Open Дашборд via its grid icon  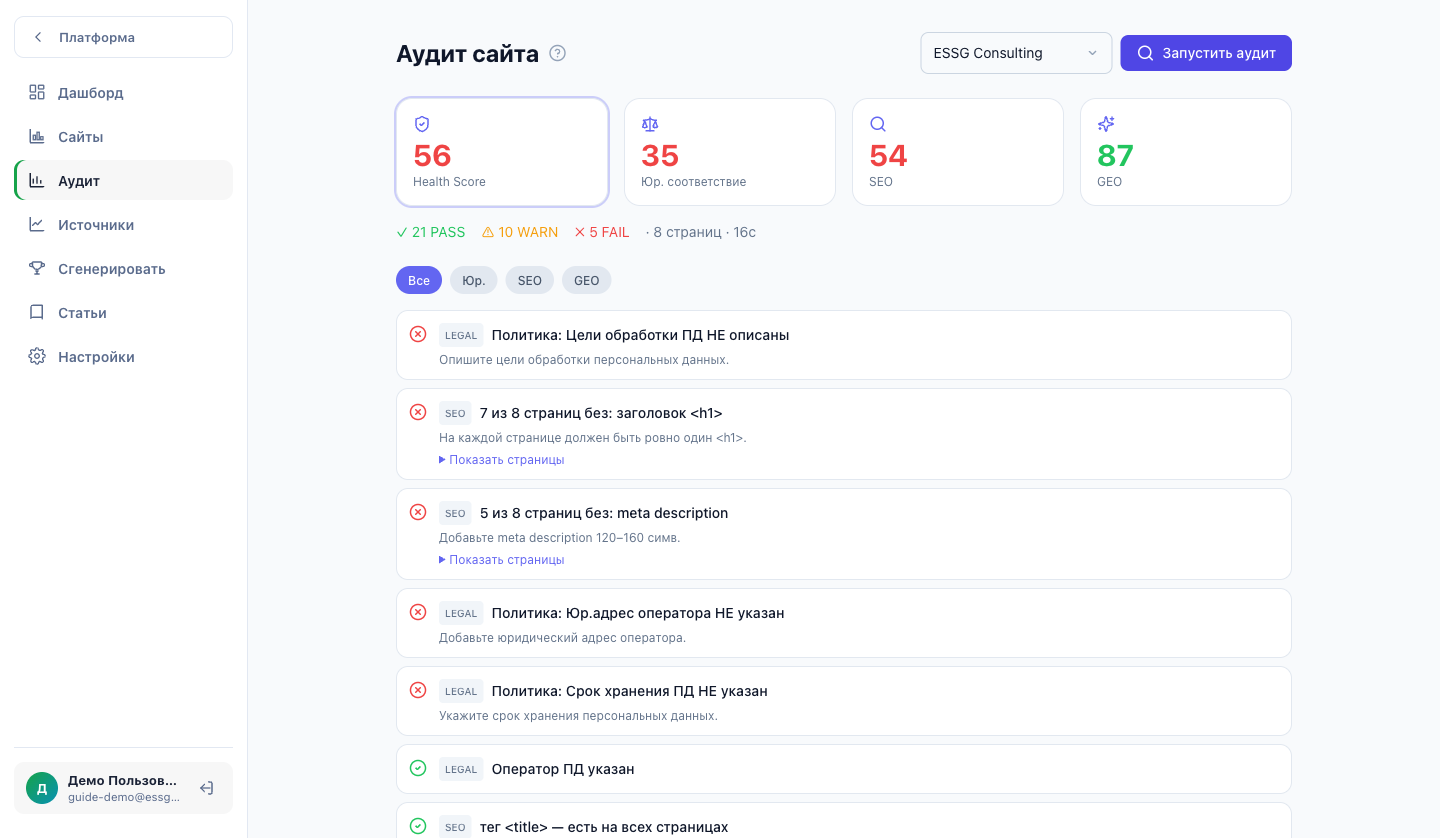(37, 93)
